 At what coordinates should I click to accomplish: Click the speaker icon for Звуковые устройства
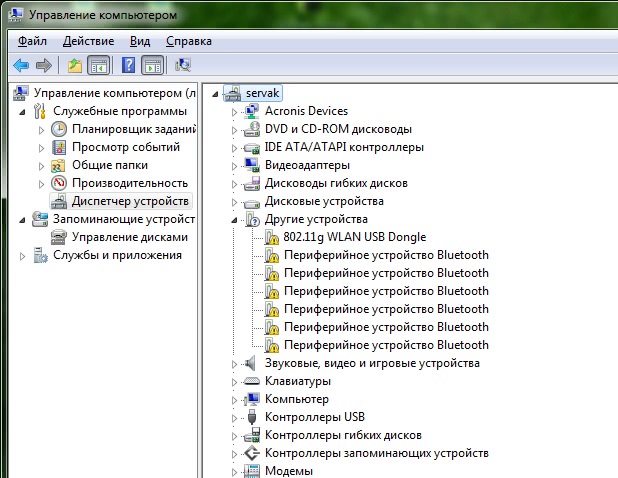(250, 363)
